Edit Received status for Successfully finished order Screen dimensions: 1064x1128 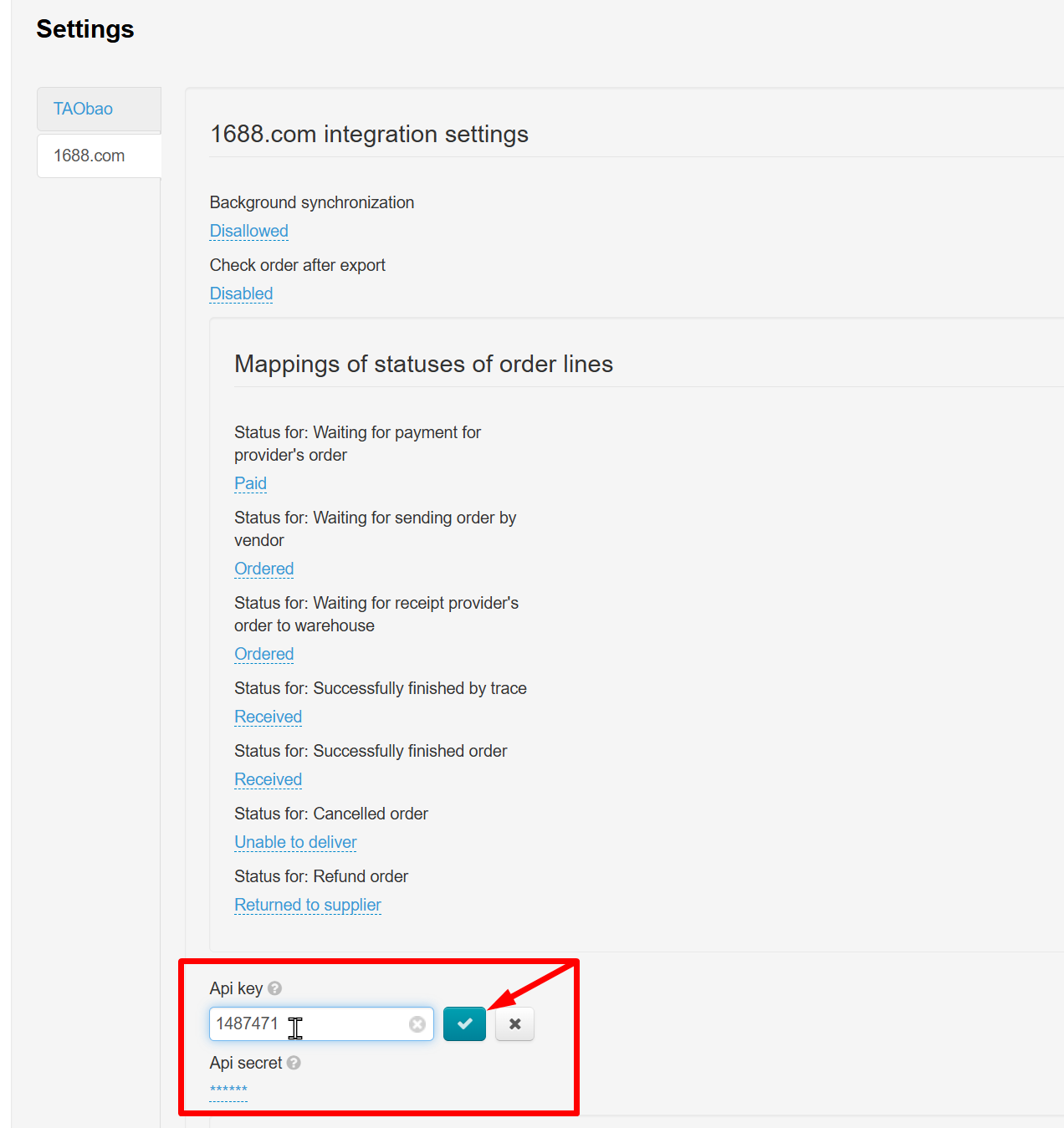tap(268, 779)
